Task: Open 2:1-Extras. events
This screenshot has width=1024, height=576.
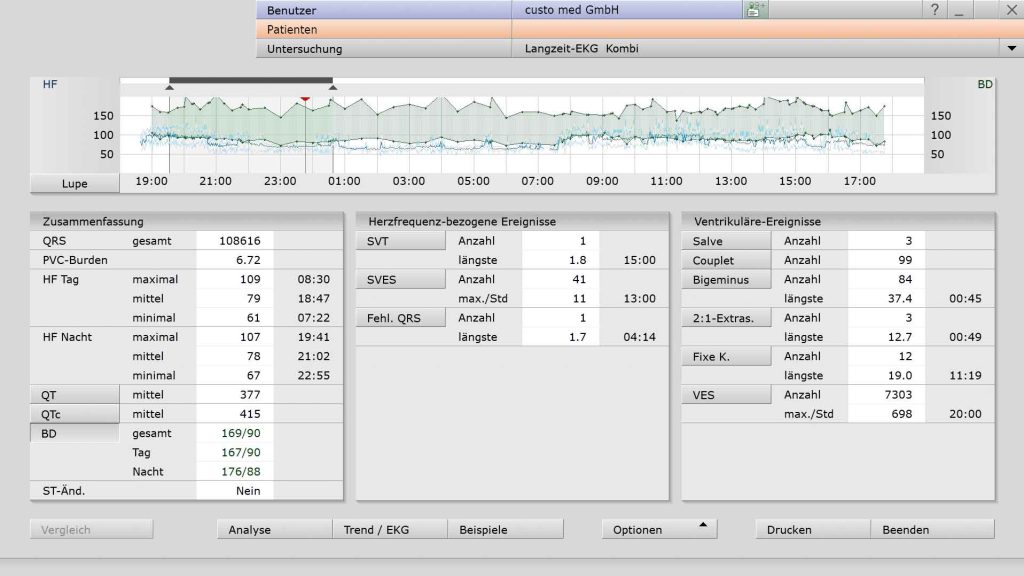Action: click(x=726, y=318)
